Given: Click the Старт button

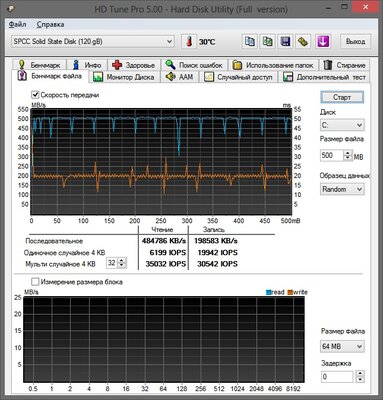Looking at the screenshot, I should click(342, 97).
